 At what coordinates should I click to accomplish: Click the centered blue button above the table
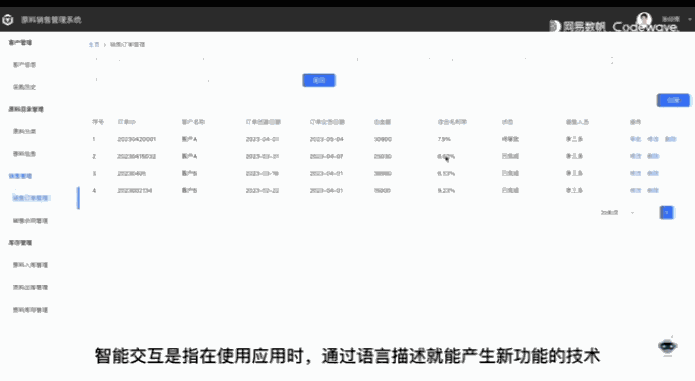(x=319, y=80)
